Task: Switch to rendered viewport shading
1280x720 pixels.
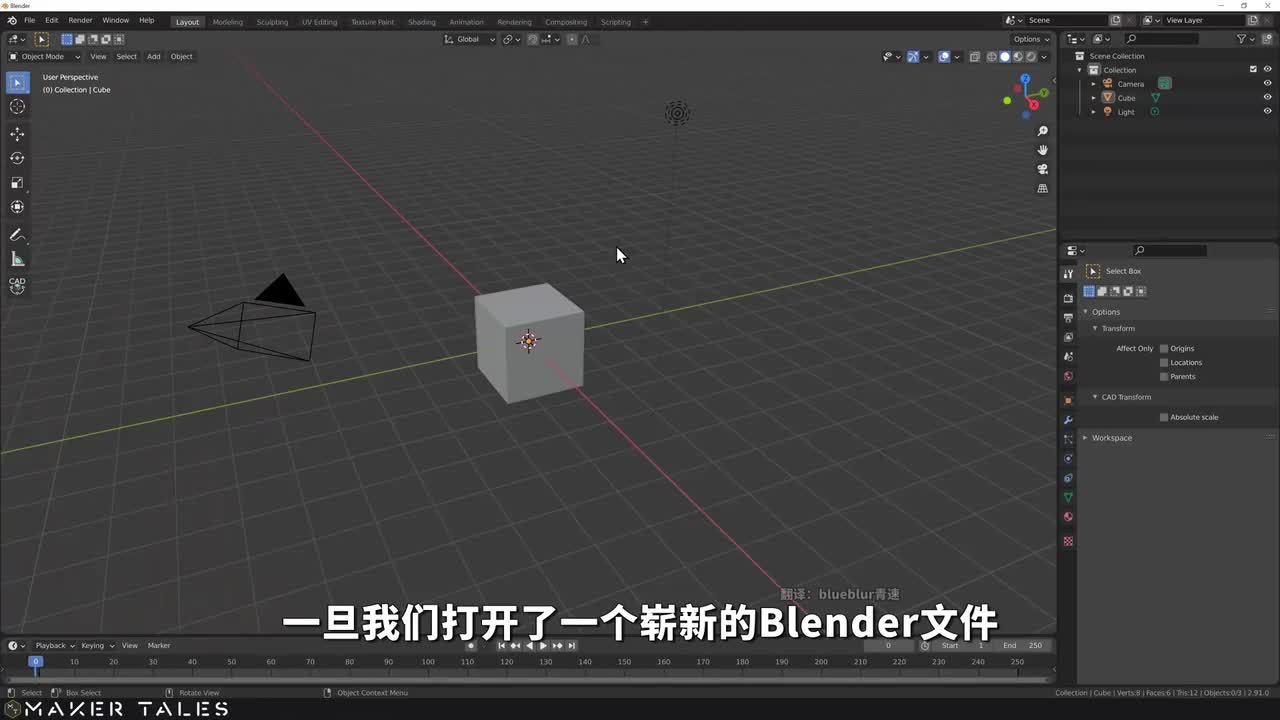Action: click(1030, 57)
